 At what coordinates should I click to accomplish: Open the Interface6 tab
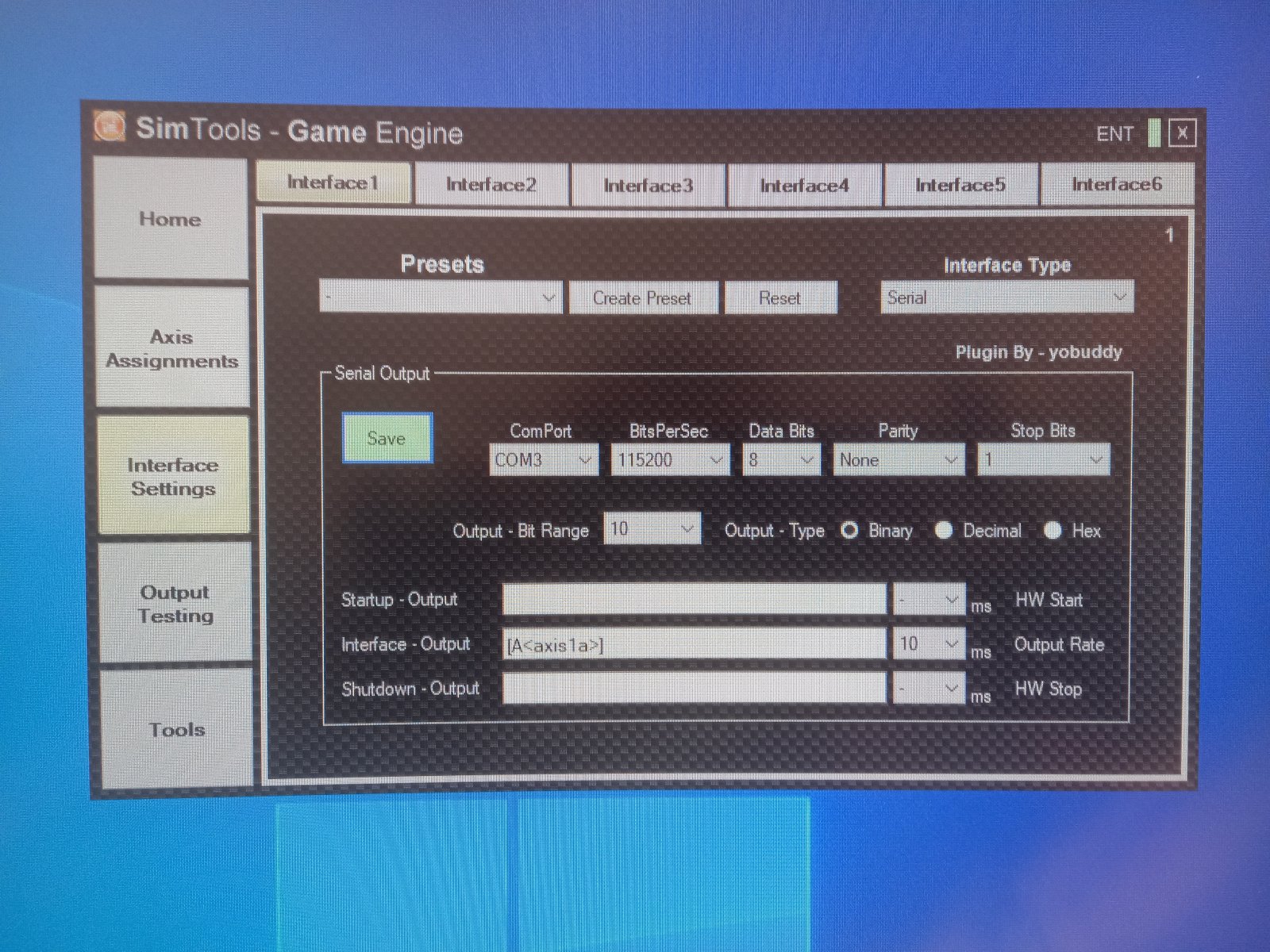tap(1117, 184)
